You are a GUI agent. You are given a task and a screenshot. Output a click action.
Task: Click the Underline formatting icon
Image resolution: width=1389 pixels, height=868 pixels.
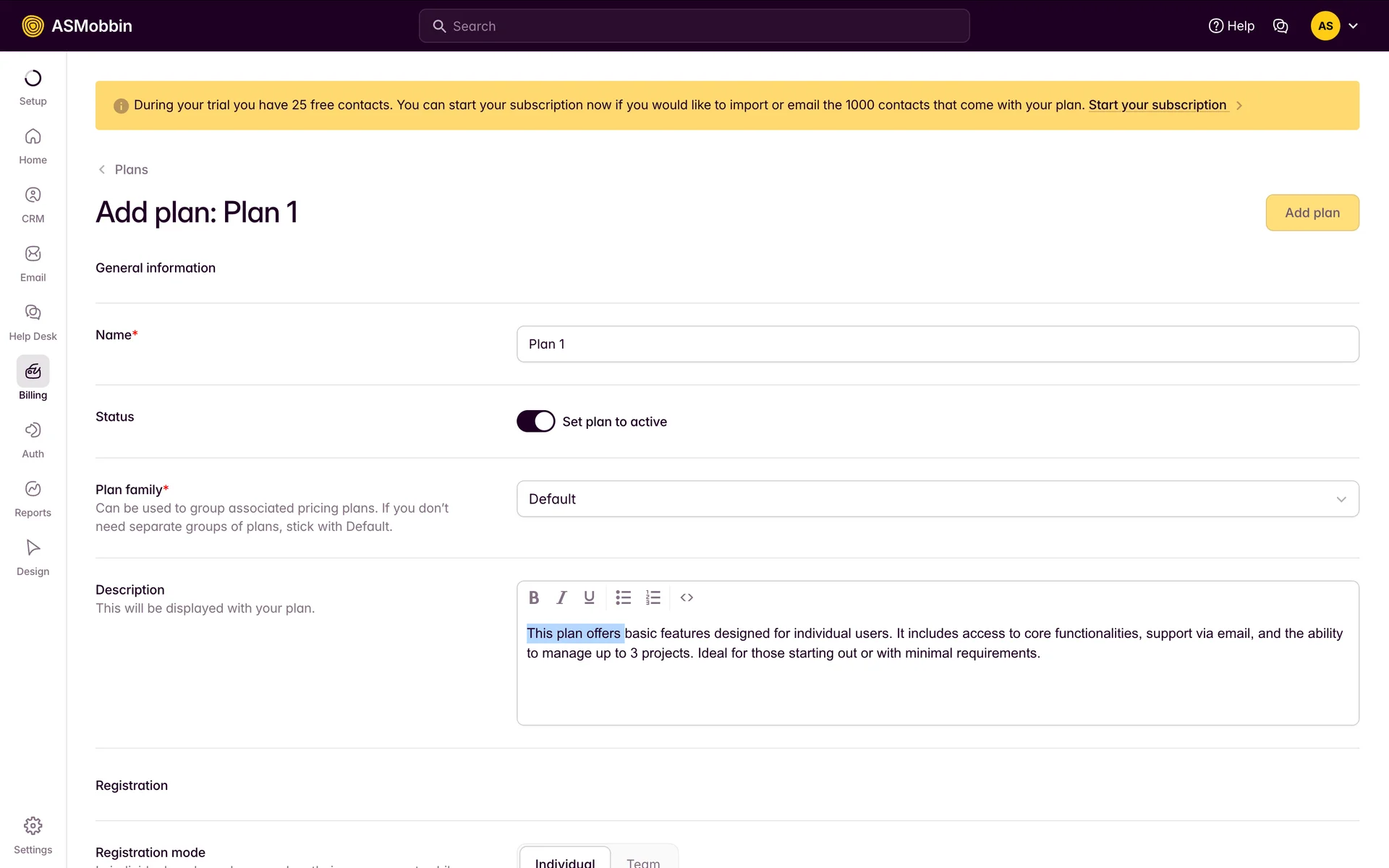pos(589,597)
